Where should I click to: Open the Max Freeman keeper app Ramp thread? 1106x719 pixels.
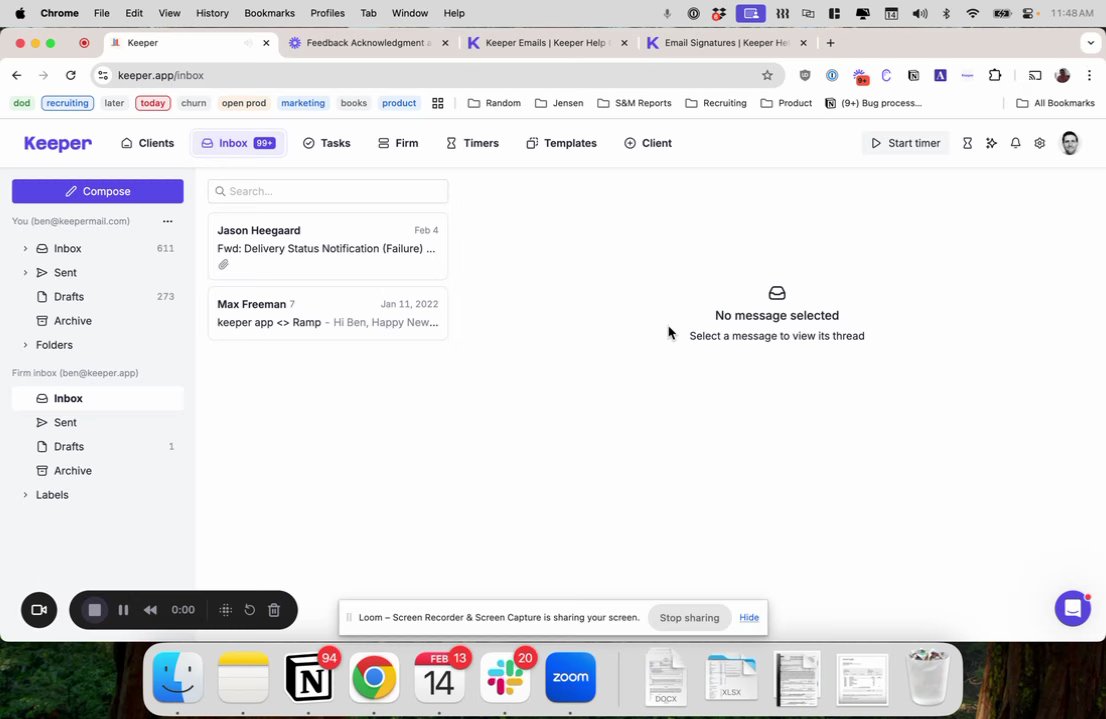[x=328, y=313]
